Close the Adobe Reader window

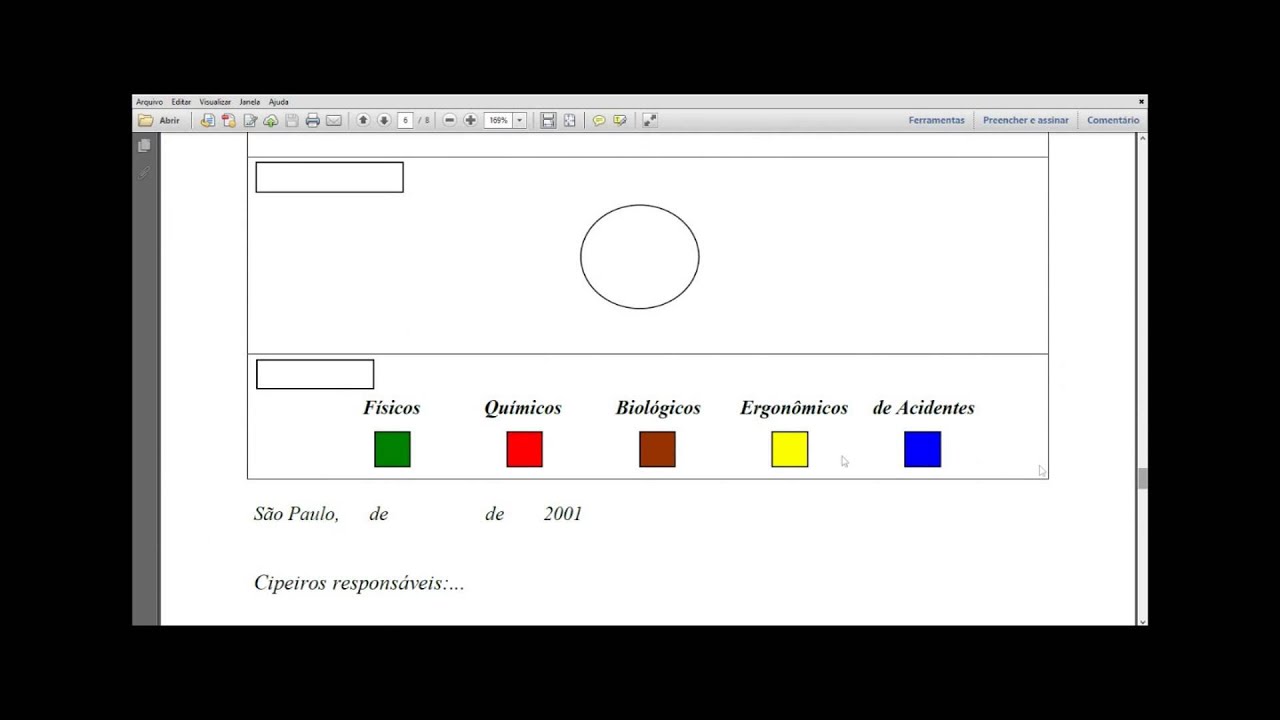coord(1141,101)
